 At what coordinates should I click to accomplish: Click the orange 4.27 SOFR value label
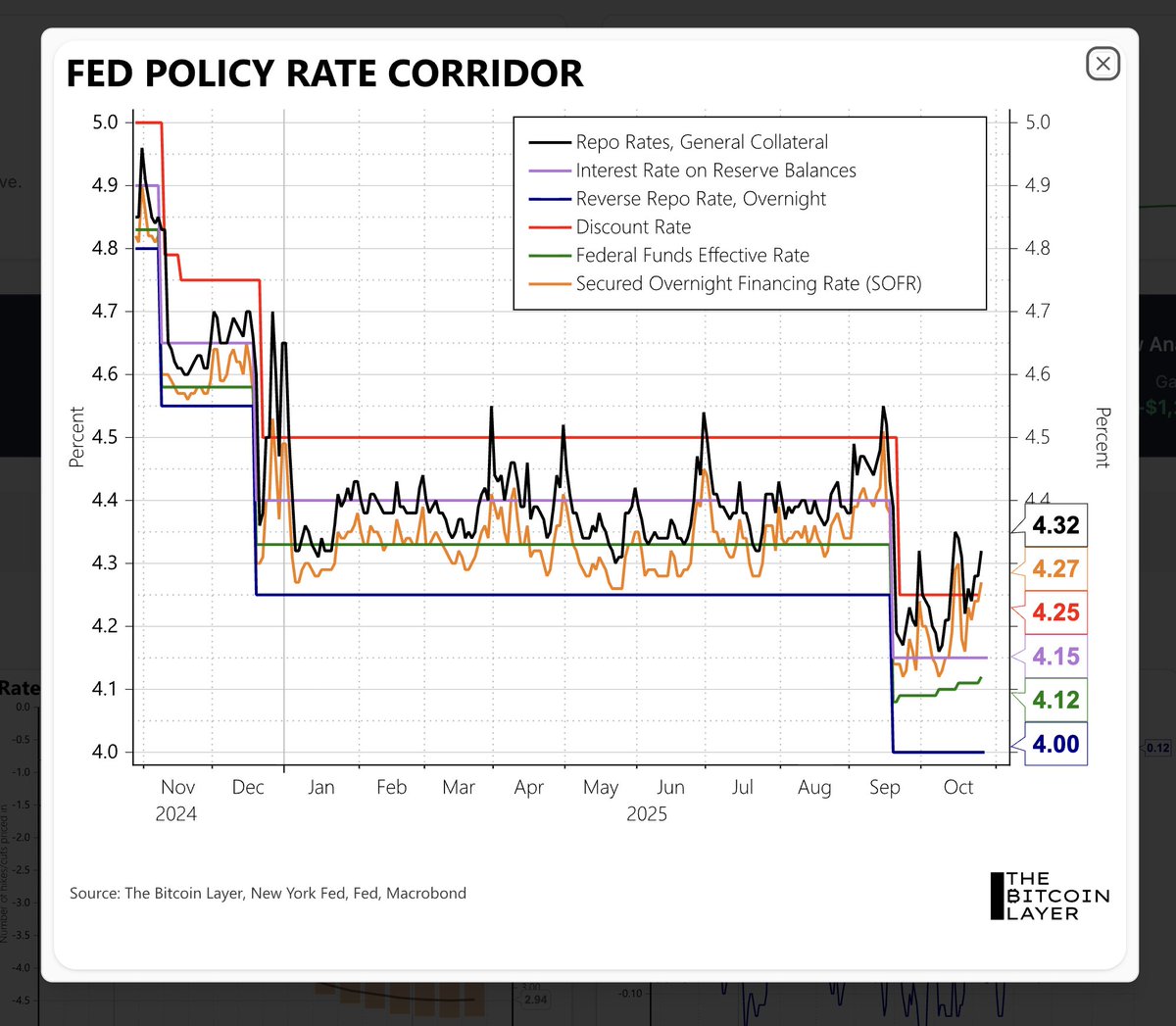[x=1055, y=569]
